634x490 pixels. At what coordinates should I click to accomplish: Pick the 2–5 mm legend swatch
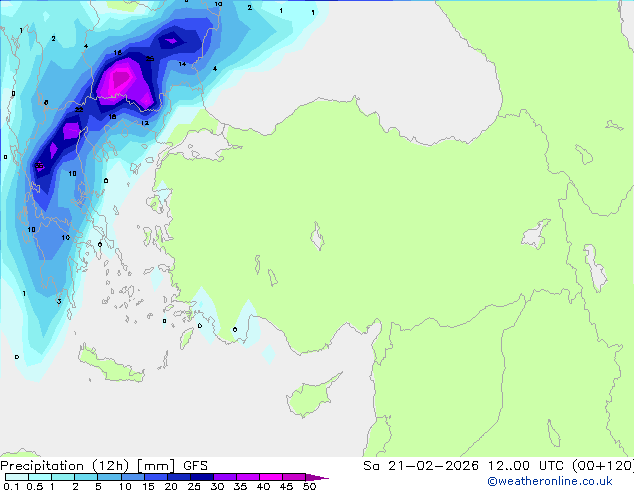86,477
